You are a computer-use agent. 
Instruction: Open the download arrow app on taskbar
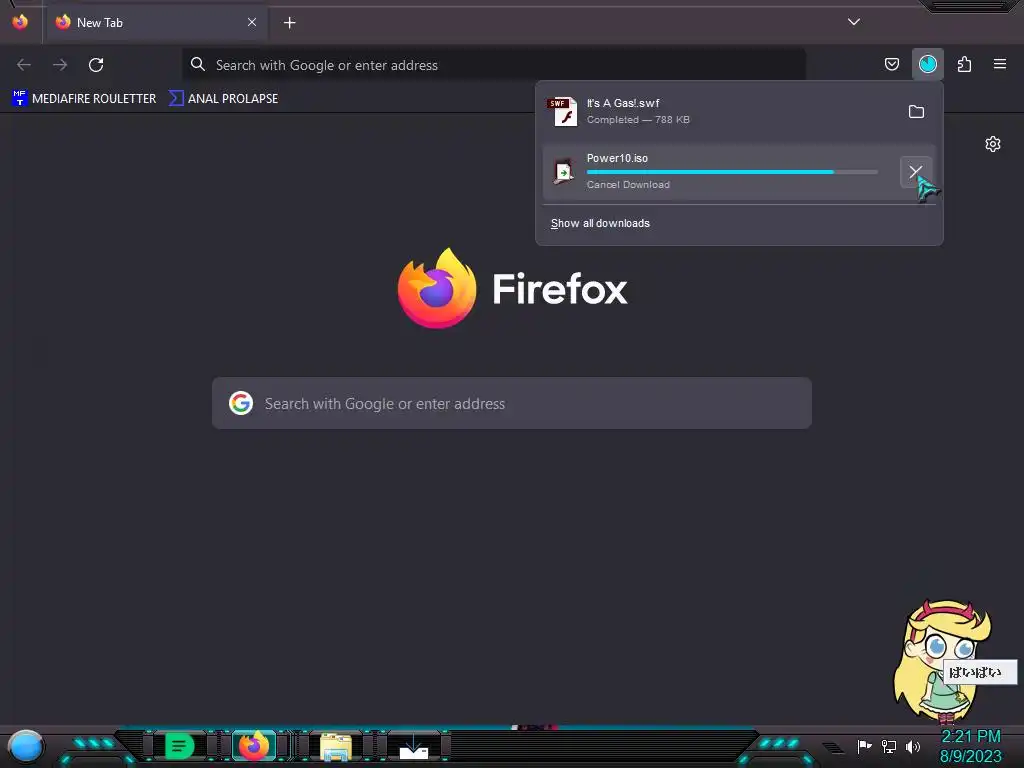[413, 746]
